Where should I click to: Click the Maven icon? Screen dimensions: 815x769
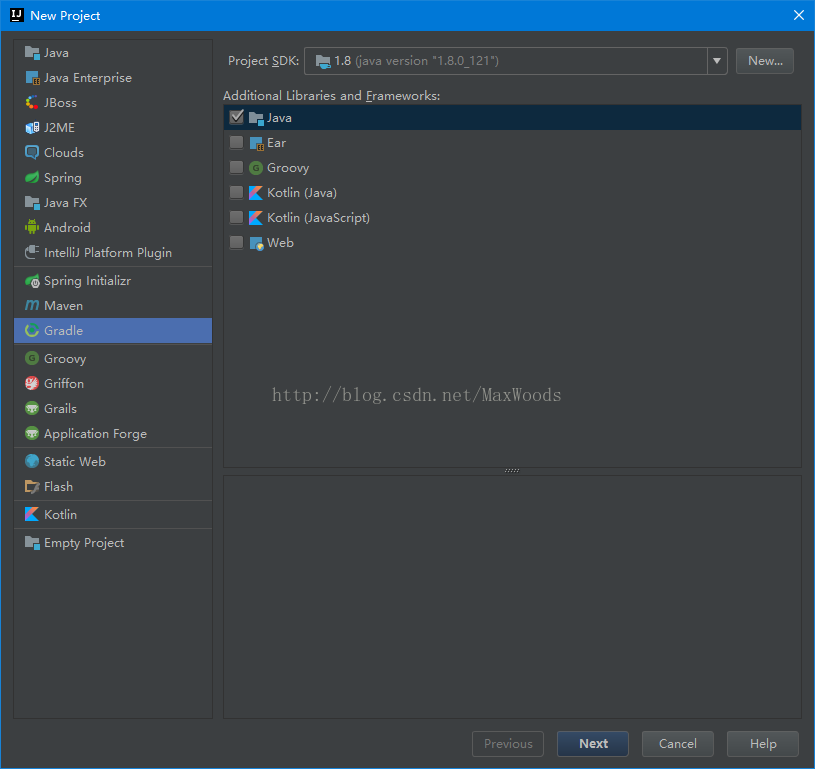point(32,305)
